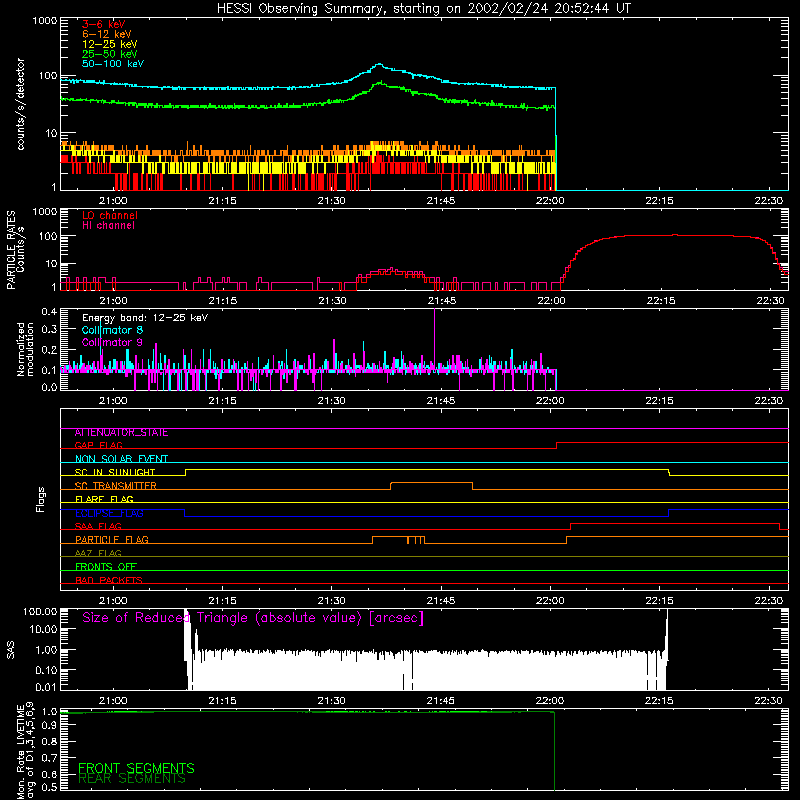Click the 100.00 y-axis value of SAS panel
Viewport: 800px width, 800px height.
coord(40,612)
